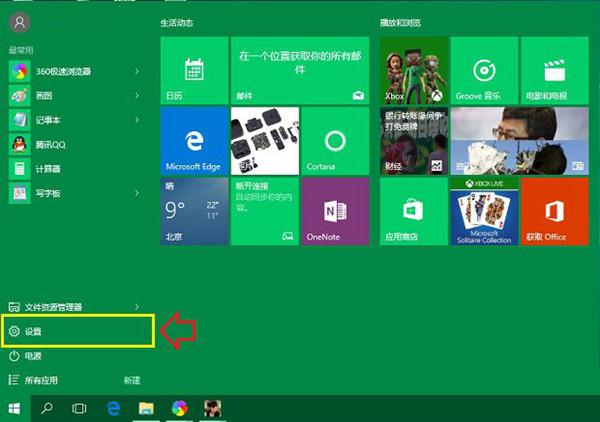Image resolution: width=600 pixels, height=422 pixels.
Task: Expand 文件资源管理器 arrow
Action: click(x=137, y=307)
